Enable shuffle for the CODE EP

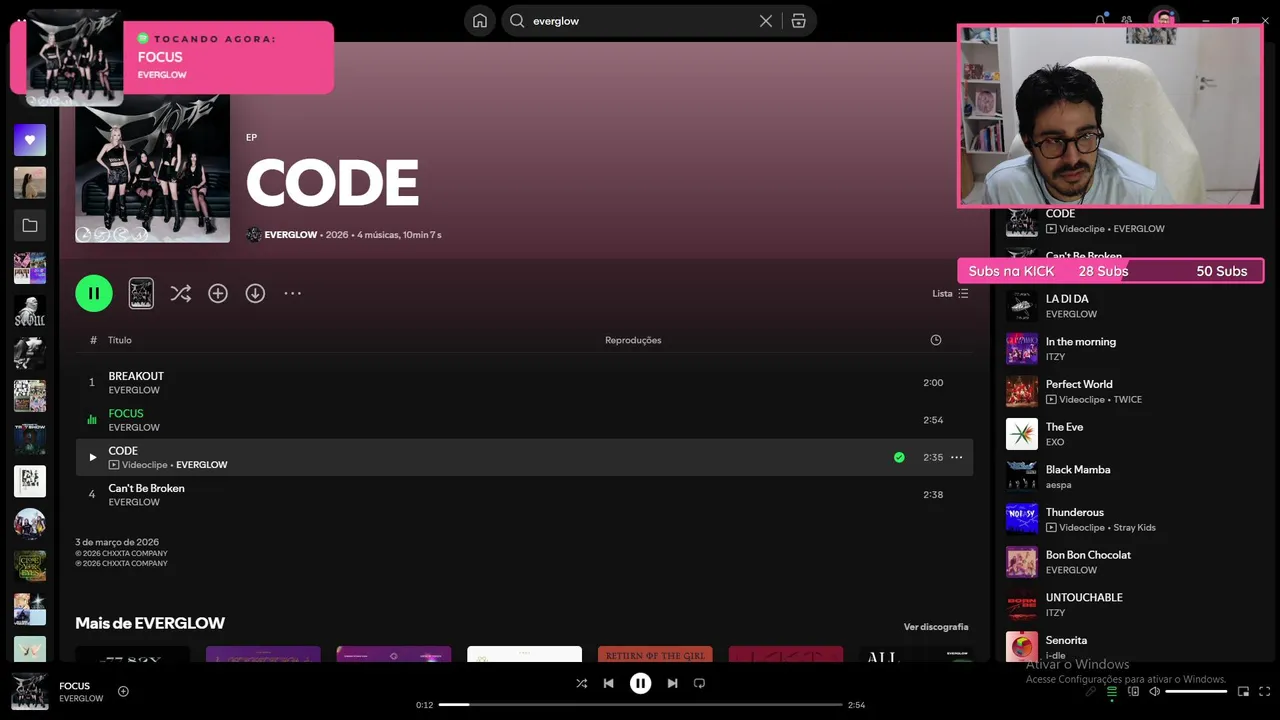tap(180, 293)
